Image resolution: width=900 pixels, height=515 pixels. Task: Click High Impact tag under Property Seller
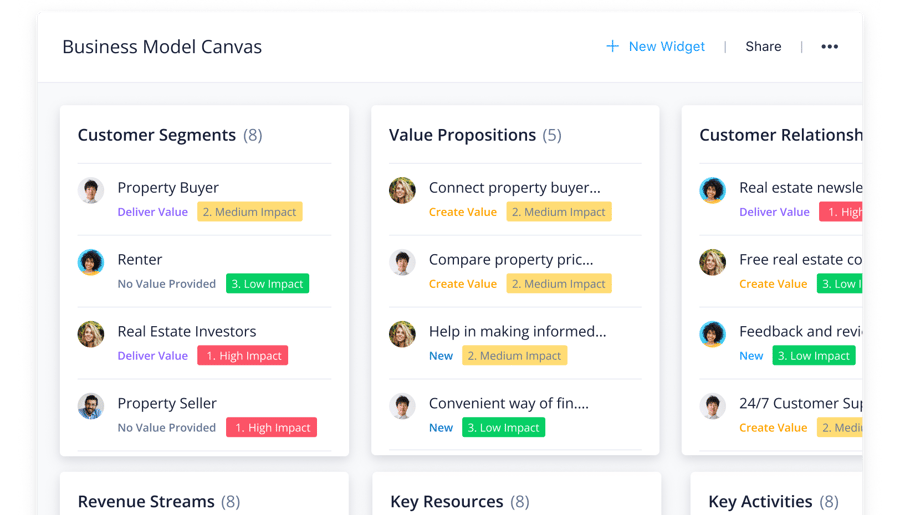tap(271, 427)
